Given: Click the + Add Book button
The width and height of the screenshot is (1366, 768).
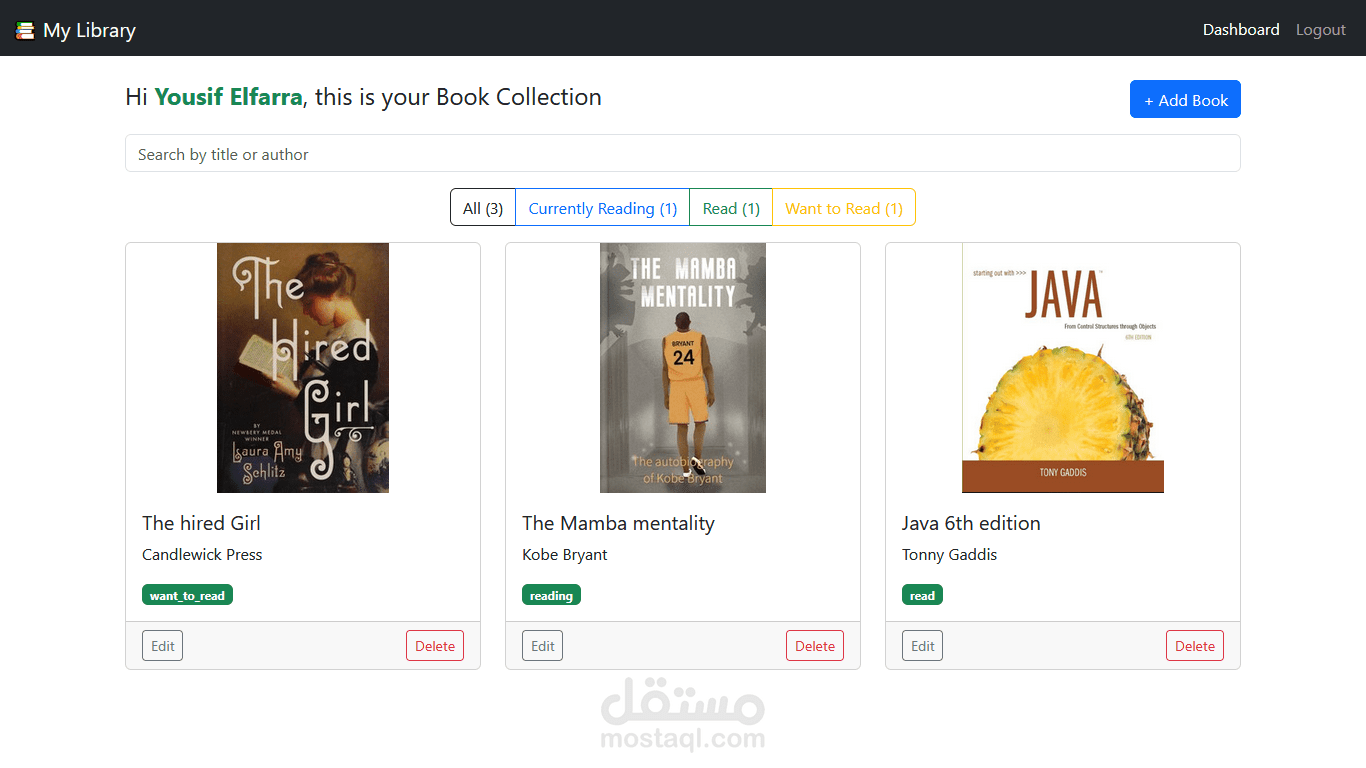Looking at the screenshot, I should 1185,99.
